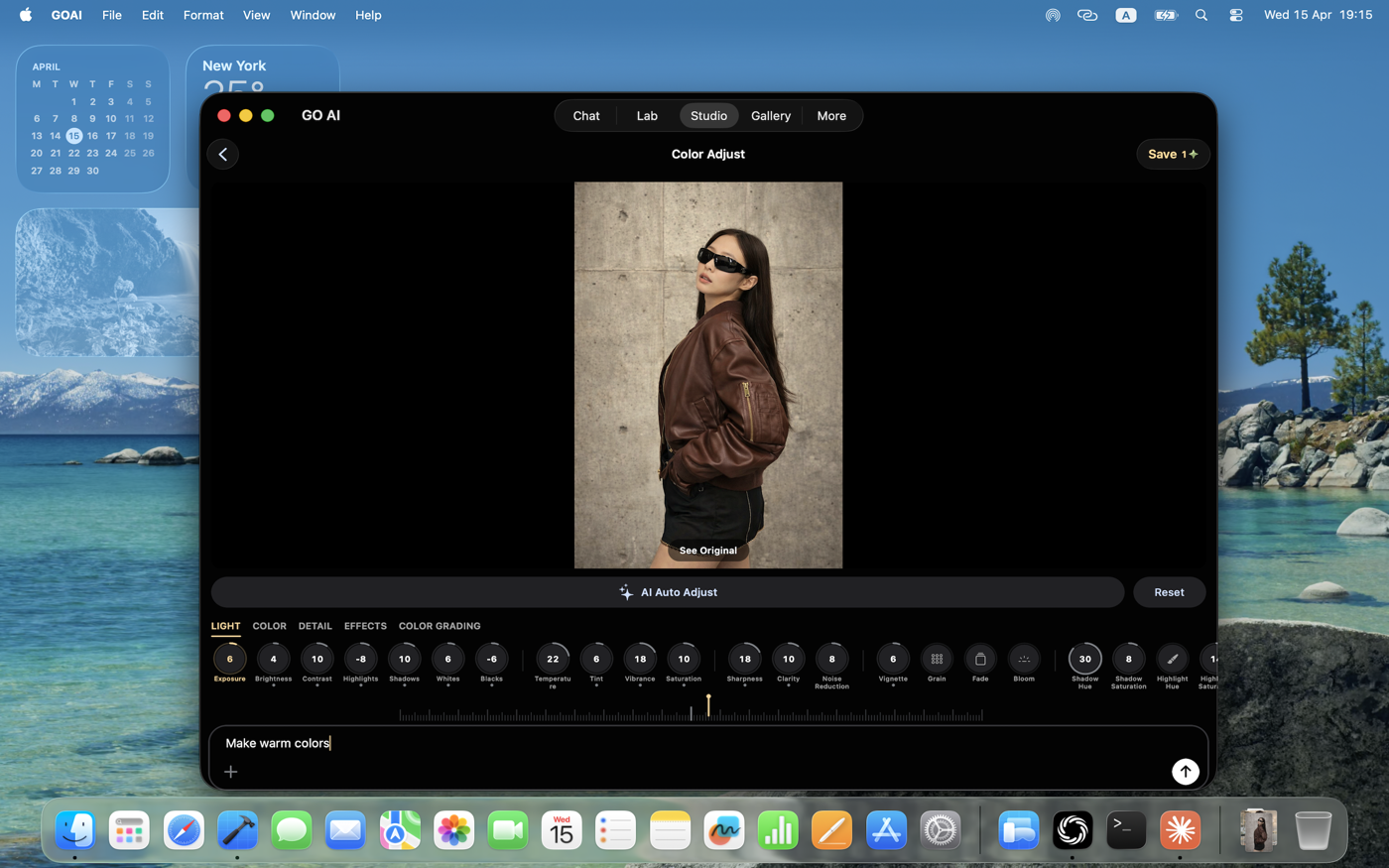Switch to the COLOR GRADING section
1389x868 pixels.
point(440,626)
